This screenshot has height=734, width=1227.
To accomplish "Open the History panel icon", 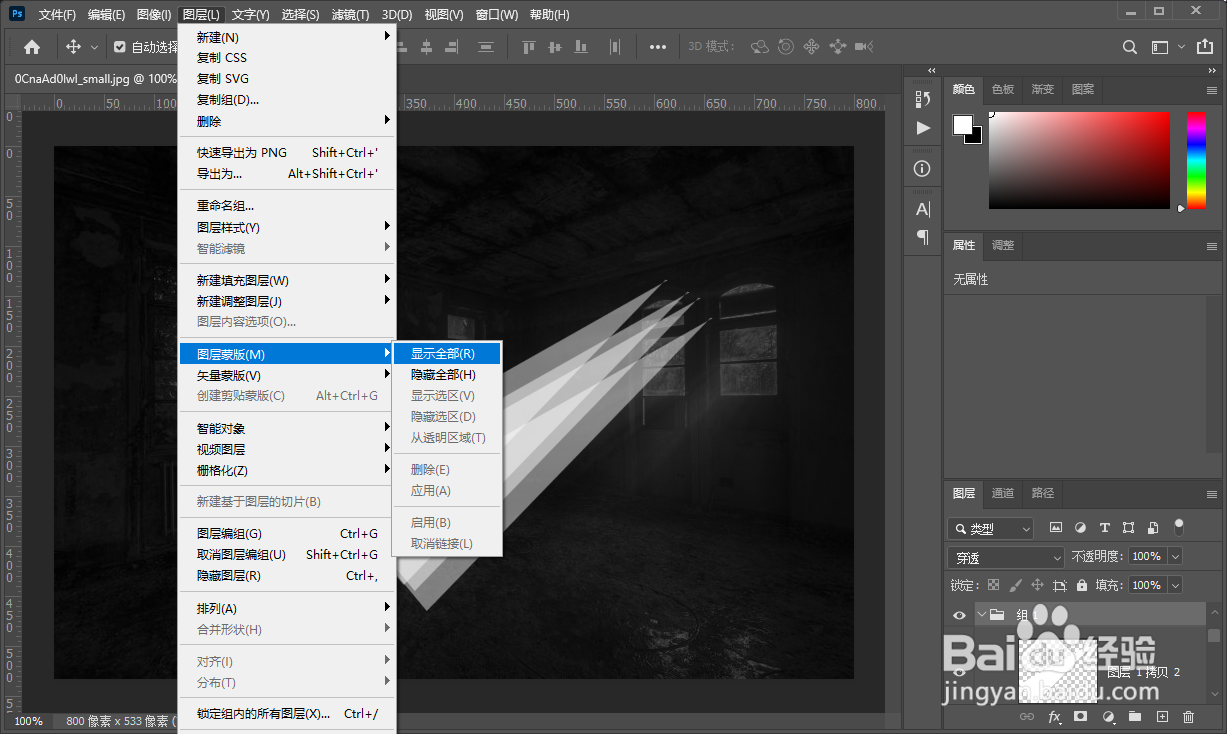I will [922, 98].
